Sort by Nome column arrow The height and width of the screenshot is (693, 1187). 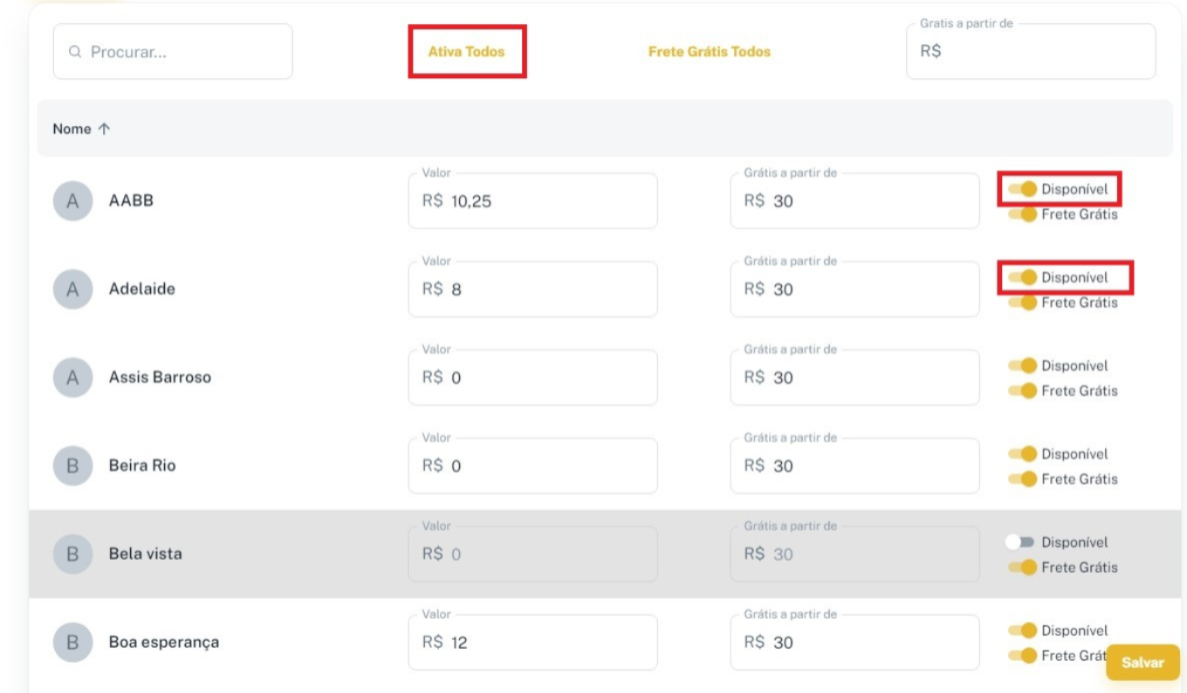[104, 129]
